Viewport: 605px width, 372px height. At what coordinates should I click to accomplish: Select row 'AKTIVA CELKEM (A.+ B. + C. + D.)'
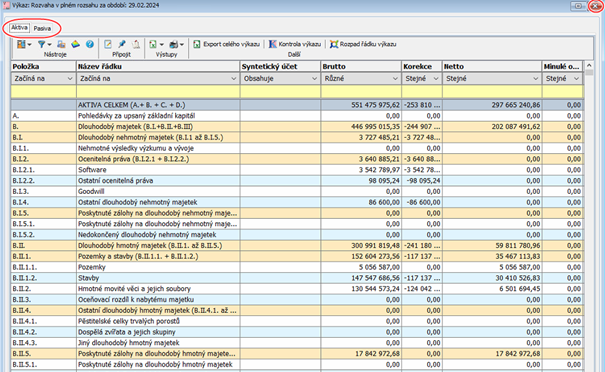tap(297, 105)
